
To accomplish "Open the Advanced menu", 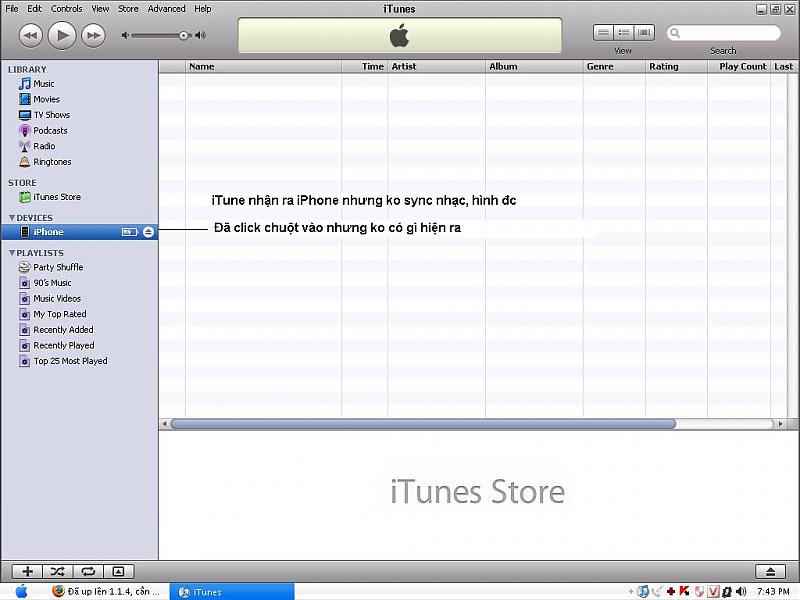I will click(x=166, y=9).
